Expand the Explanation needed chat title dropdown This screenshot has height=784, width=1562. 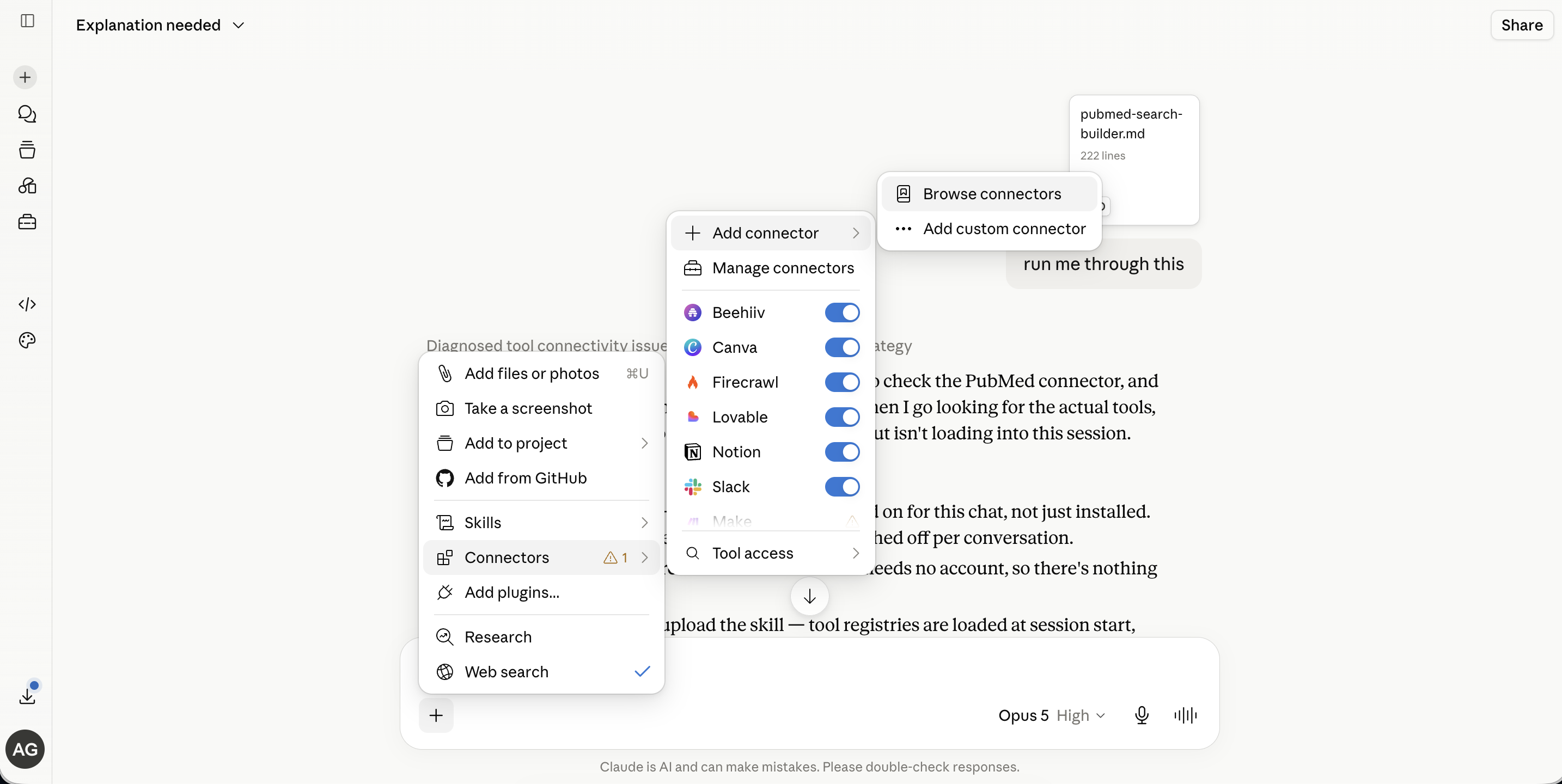point(160,26)
